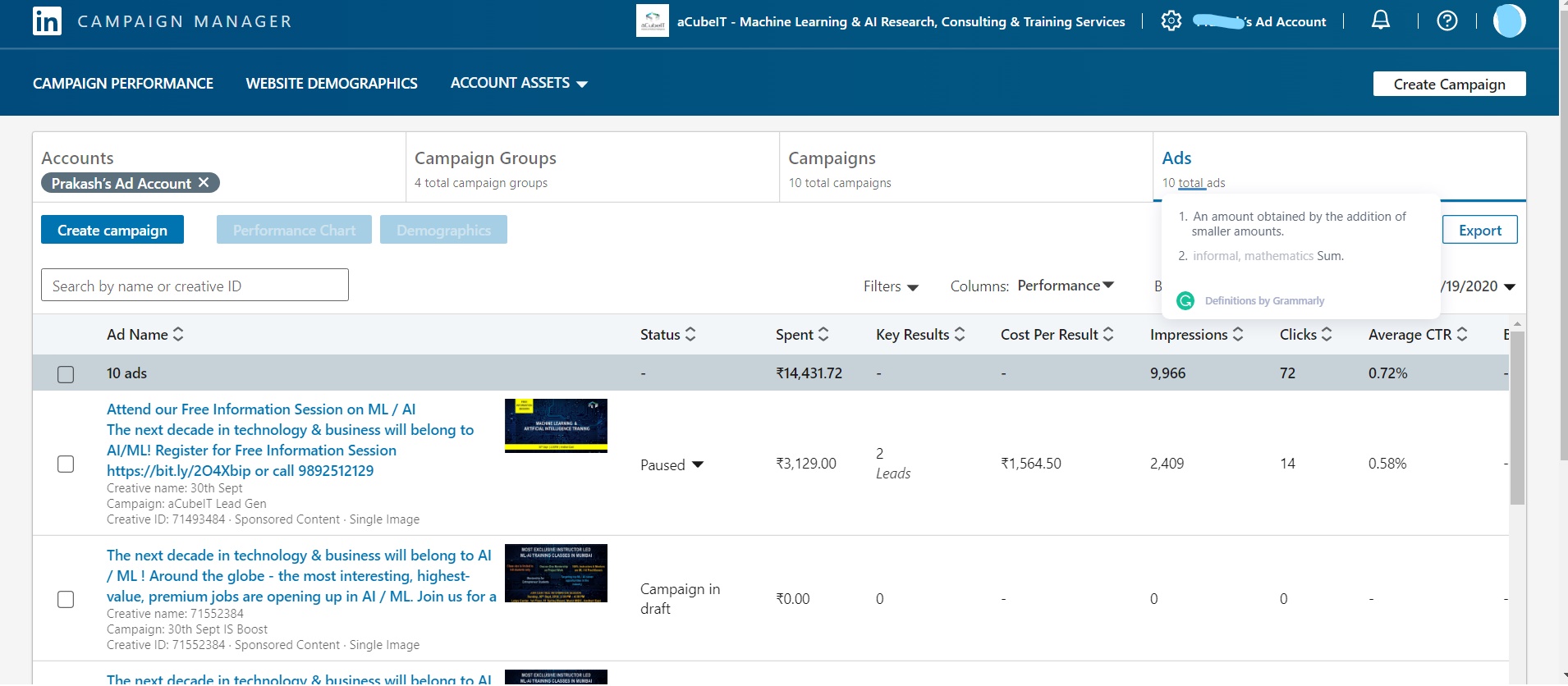Click the aCubeIT company logo
The height and width of the screenshot is (686, 1568).
(x=653, y=21)
